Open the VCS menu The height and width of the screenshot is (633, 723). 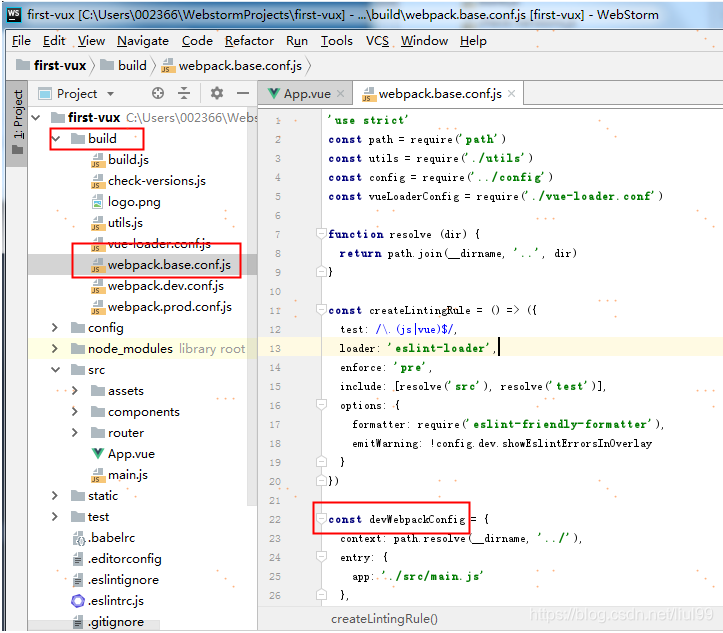[x=377, y=41]
